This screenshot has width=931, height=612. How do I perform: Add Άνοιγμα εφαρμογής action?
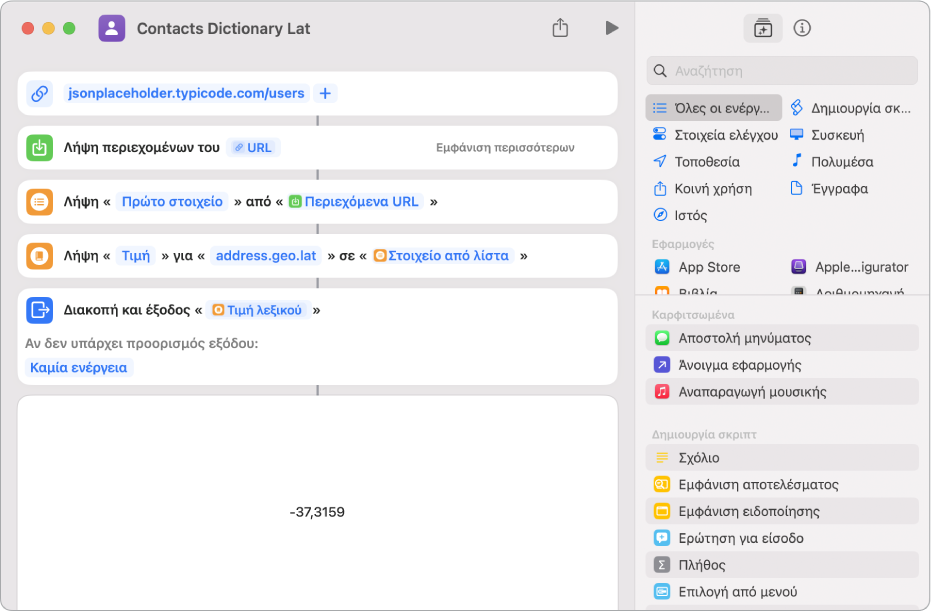point(782,365)
